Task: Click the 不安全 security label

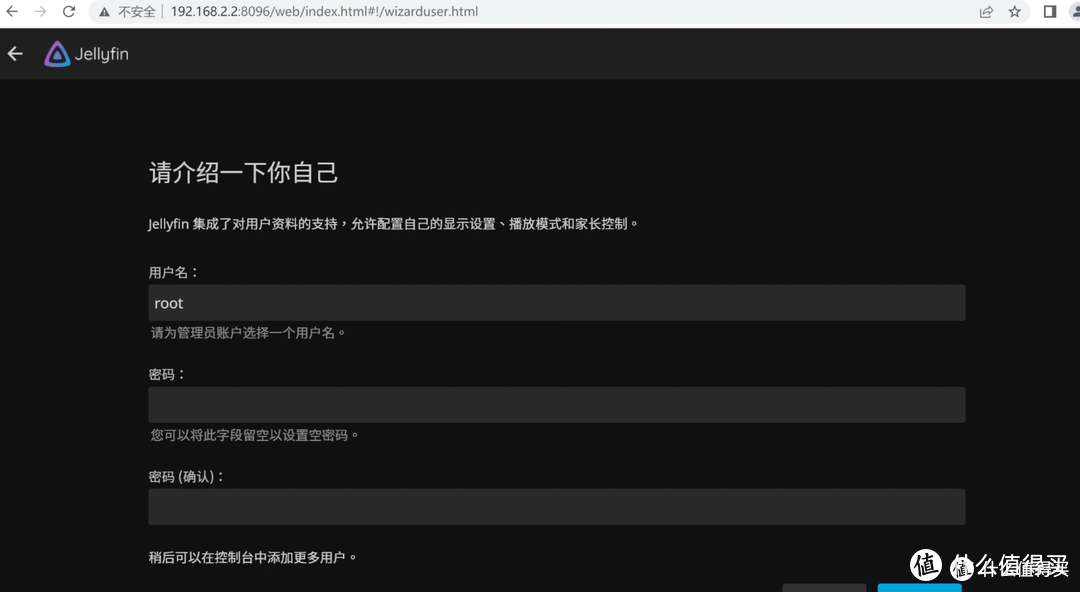Action: (x=136, y=12)
